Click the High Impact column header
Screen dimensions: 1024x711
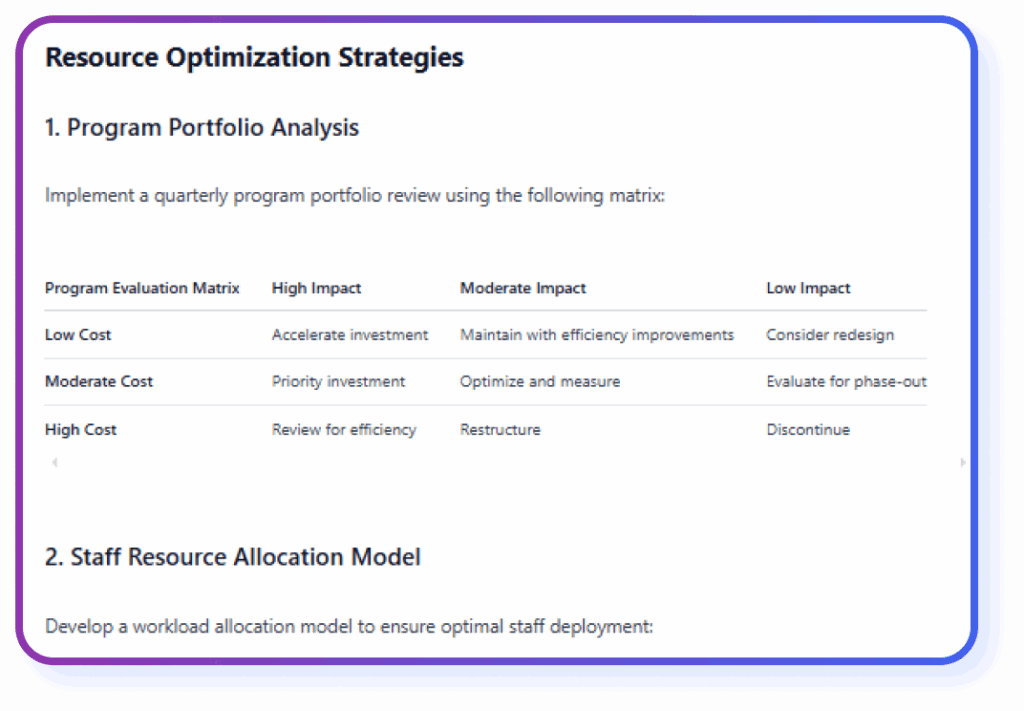[x=316, y=288]
